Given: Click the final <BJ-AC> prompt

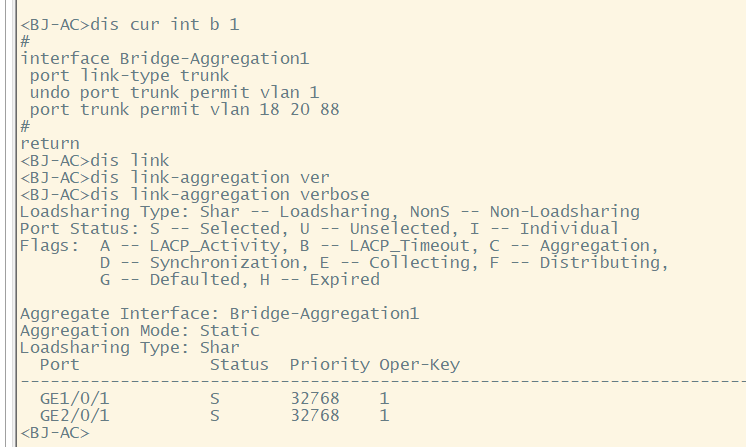Looking at the screenshot, I should click(x=55, y=433).
